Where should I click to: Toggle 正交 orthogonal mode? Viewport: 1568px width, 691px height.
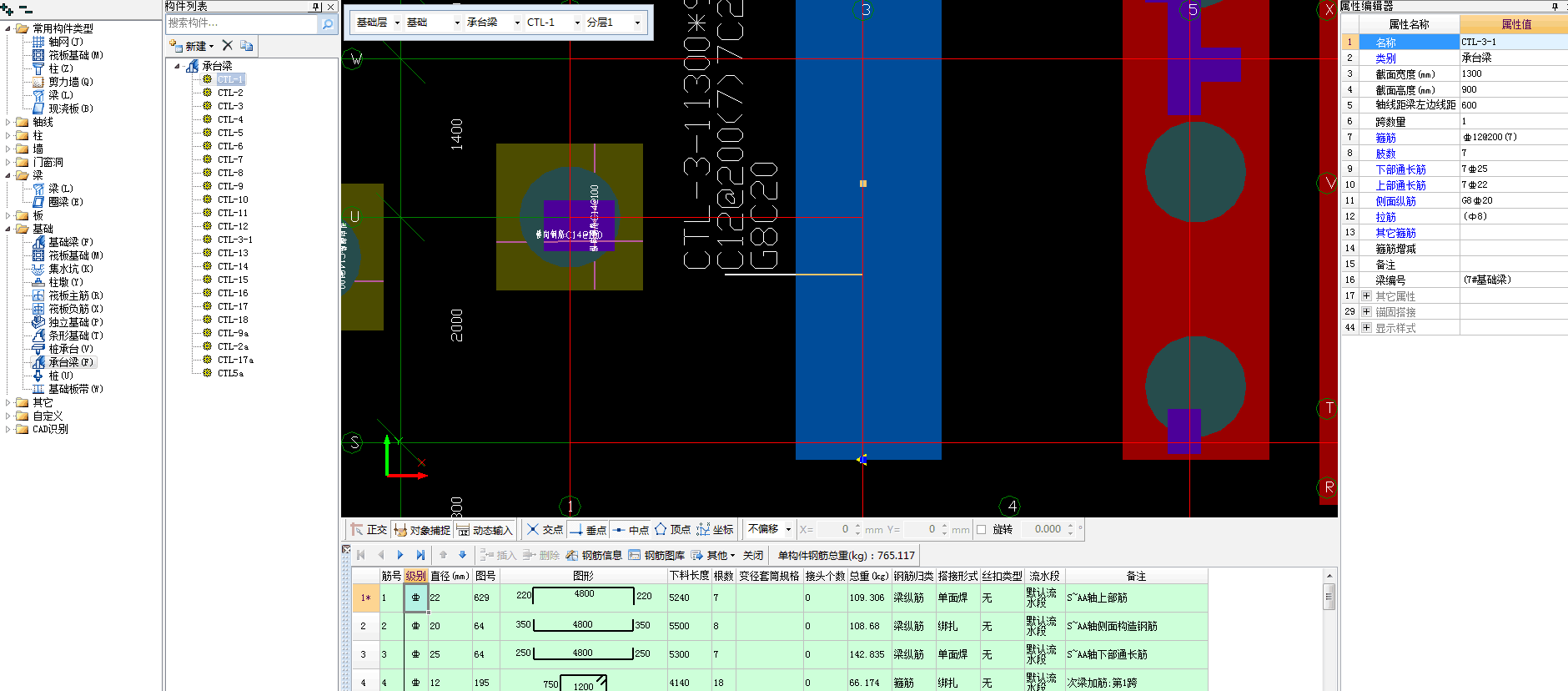click(x=369, y=530)
